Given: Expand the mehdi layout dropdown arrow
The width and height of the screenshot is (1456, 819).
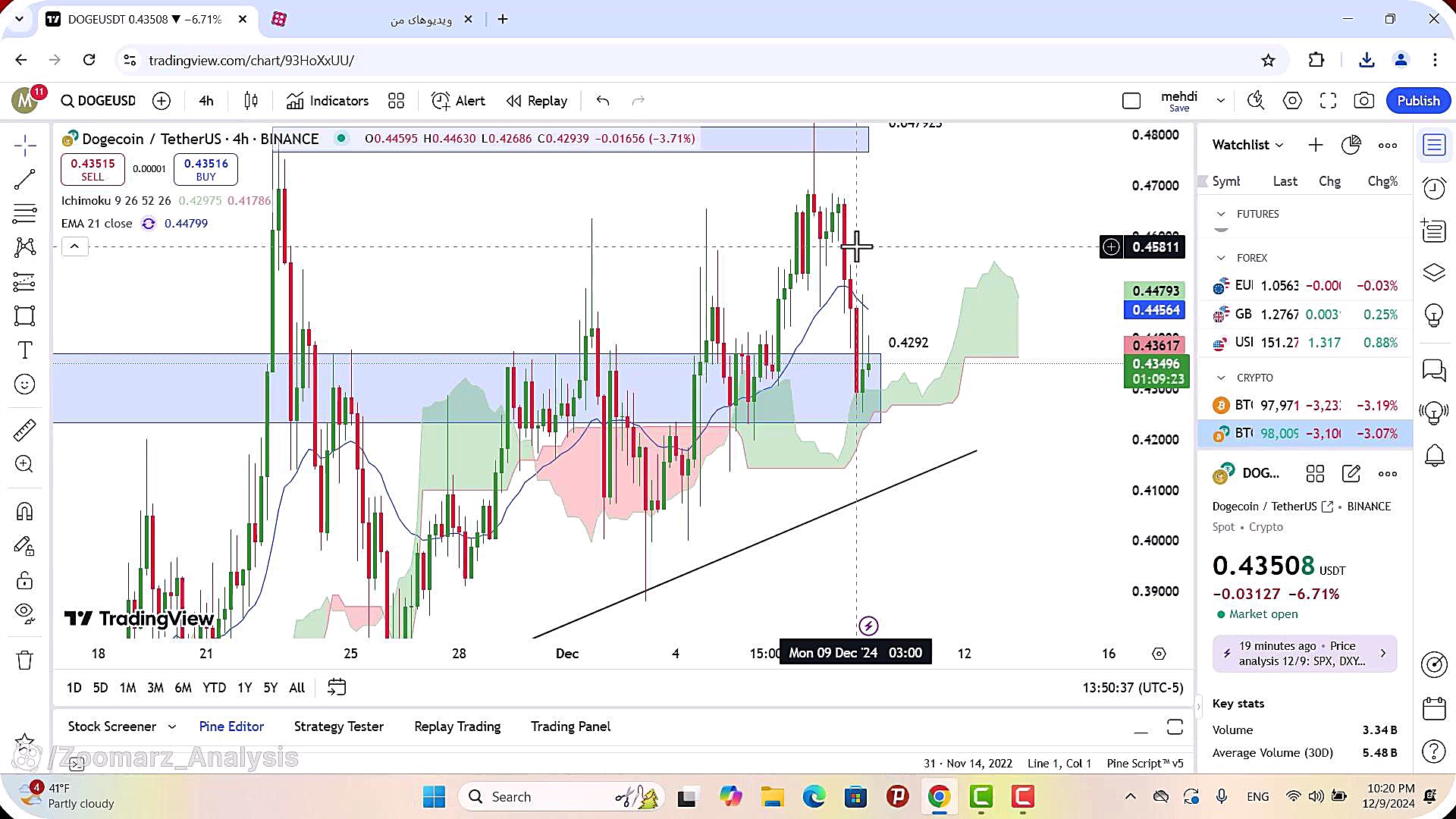Looking at the screenshot, I should pyautogui.click(x=1220, y=100).
